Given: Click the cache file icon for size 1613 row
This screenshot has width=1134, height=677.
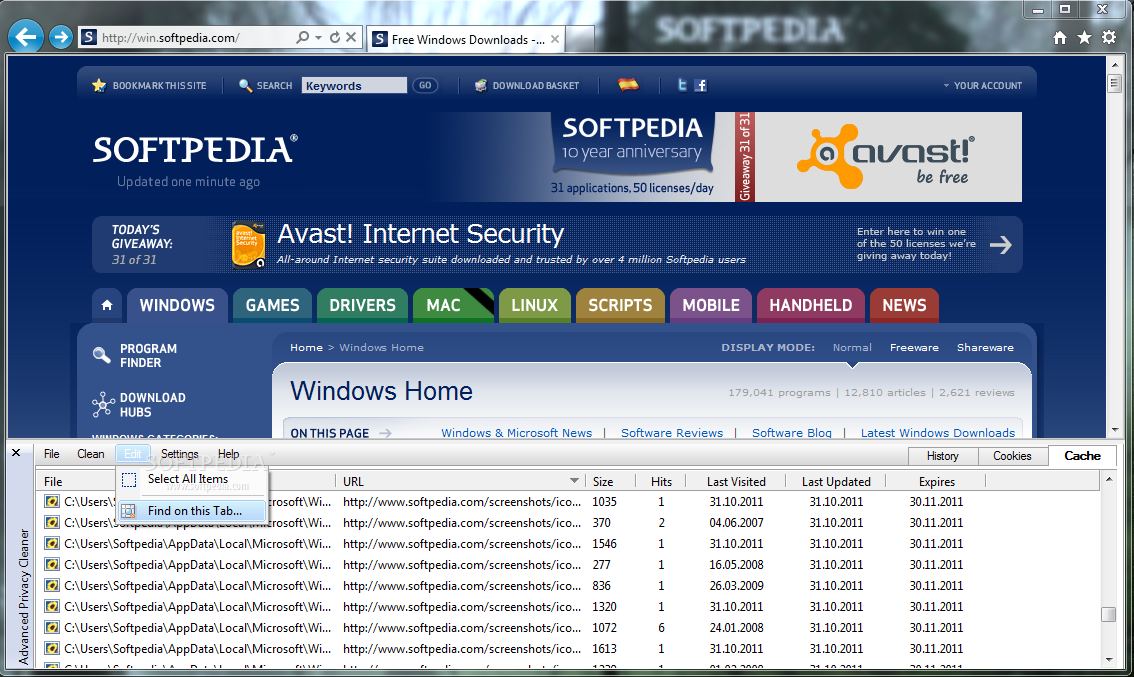Looking at the screenshot, I should click(51, 648).
